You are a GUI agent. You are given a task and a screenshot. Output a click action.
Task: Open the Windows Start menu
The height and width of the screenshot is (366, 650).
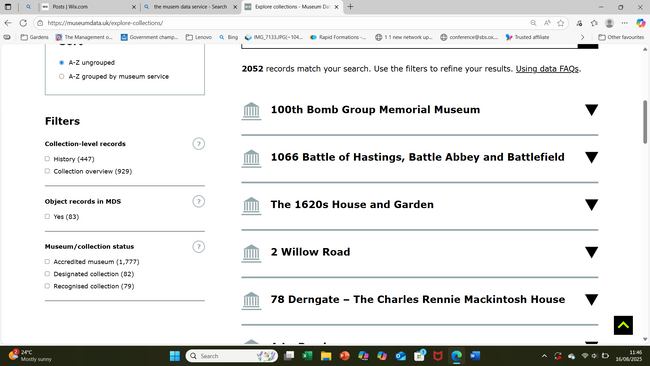pos(175,356)
